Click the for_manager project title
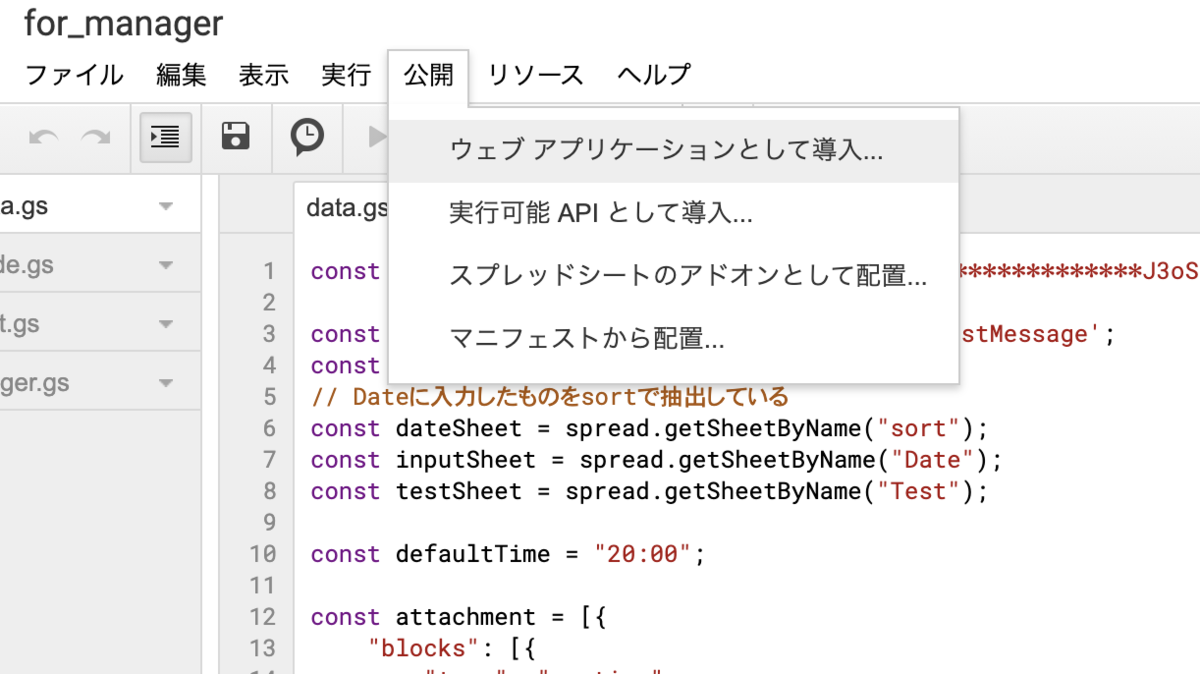This screenshot has height=674, width=1200. [123, 23]
